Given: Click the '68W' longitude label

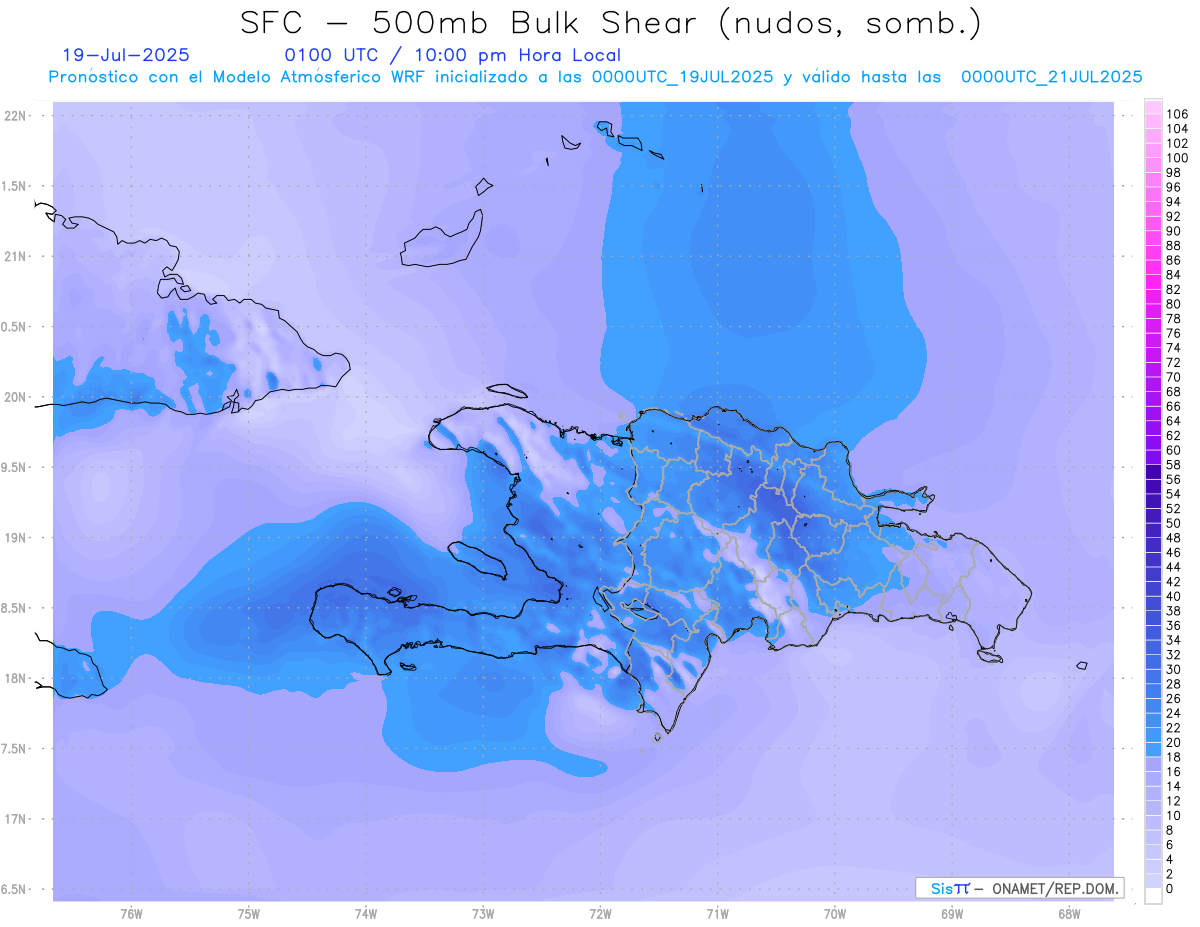Looking at the screenshot, I should (1069, 913).
